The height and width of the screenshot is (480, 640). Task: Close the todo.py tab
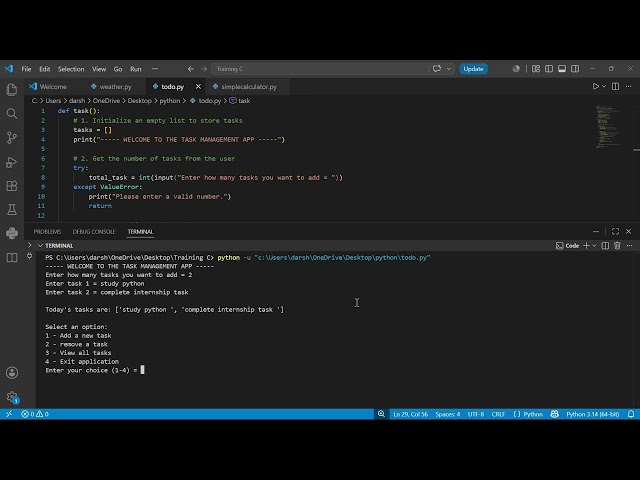[x=198, y=87]
